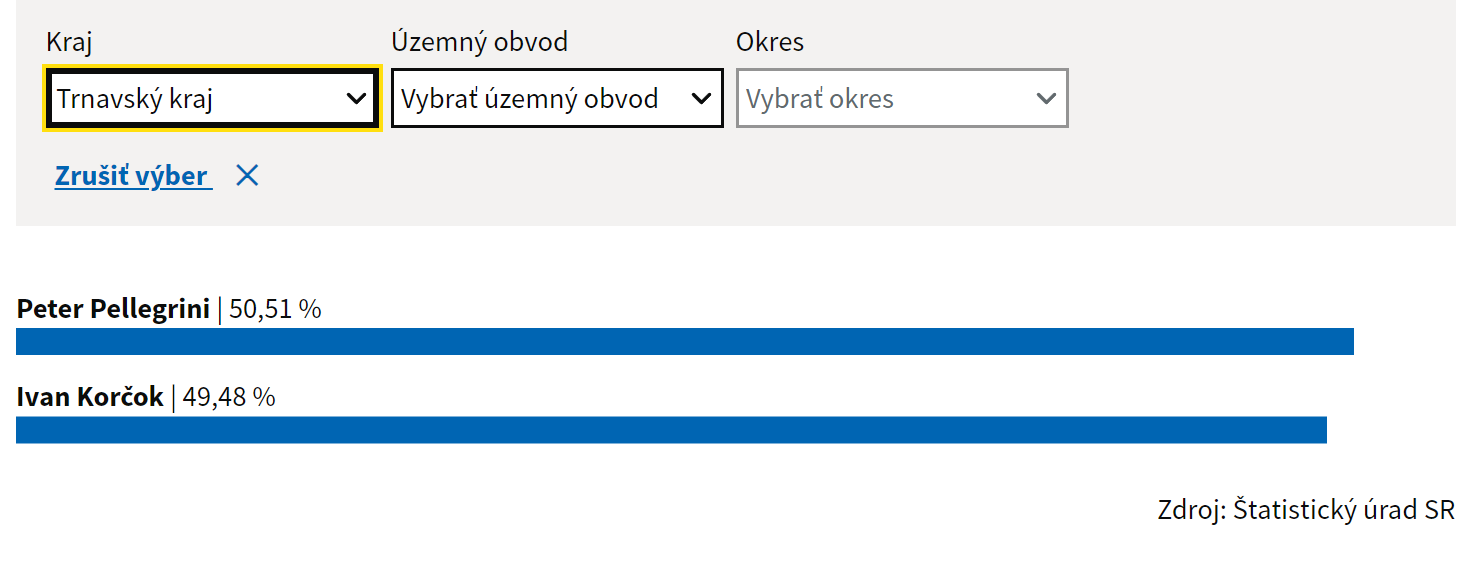The width and height of the screenshot is (1476, 574).
Task: Click the placeholder text Vybrať okres
Action: 820,99
